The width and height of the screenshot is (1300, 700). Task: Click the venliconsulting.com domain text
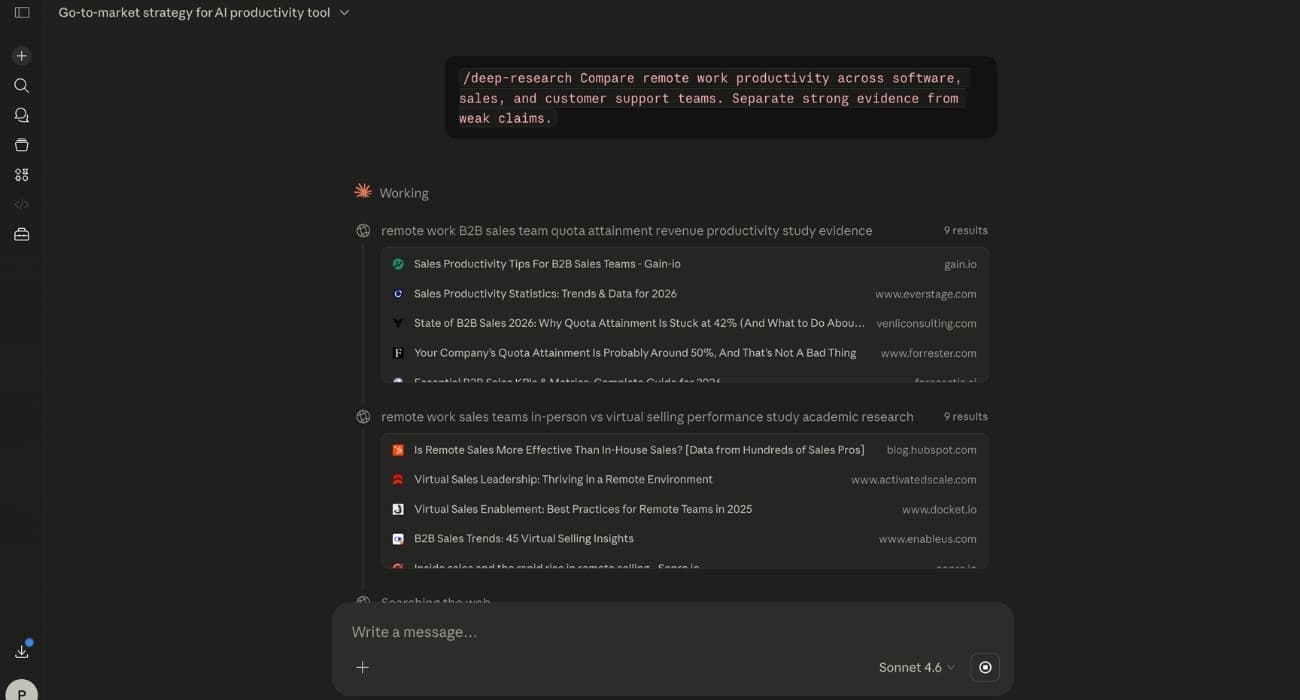[926, 324]
